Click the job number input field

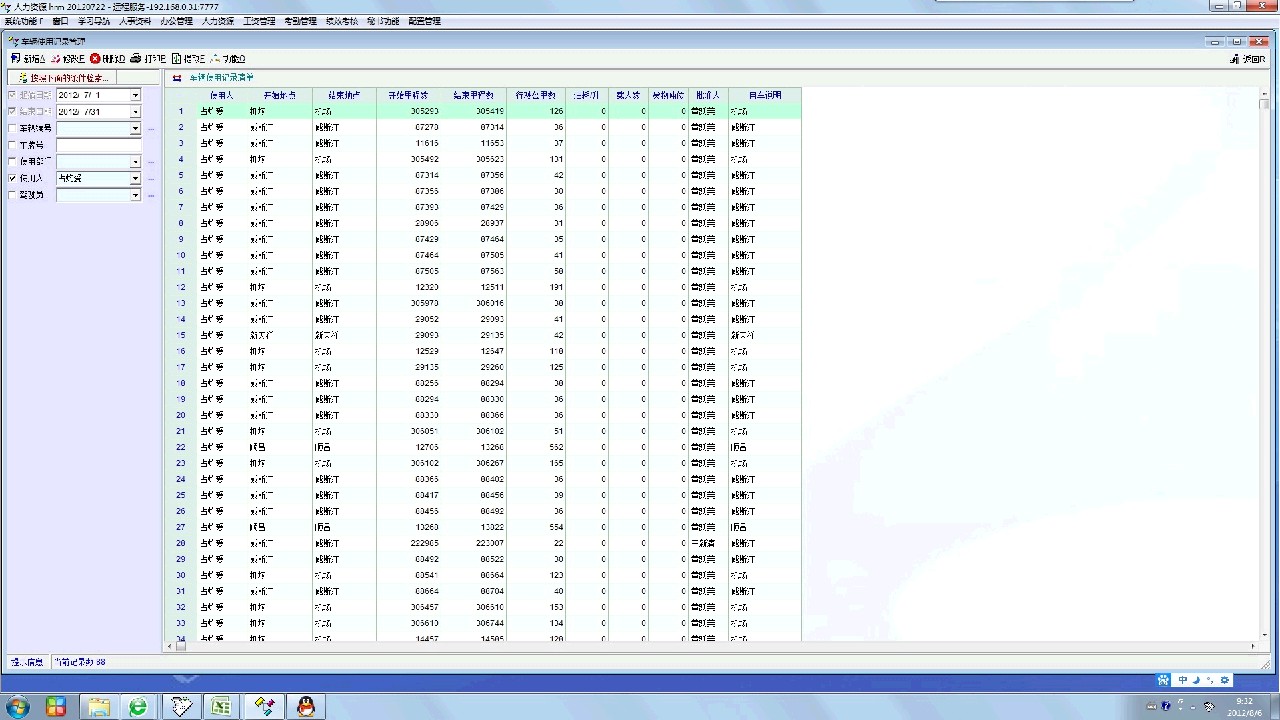click(x=98, y=145)
